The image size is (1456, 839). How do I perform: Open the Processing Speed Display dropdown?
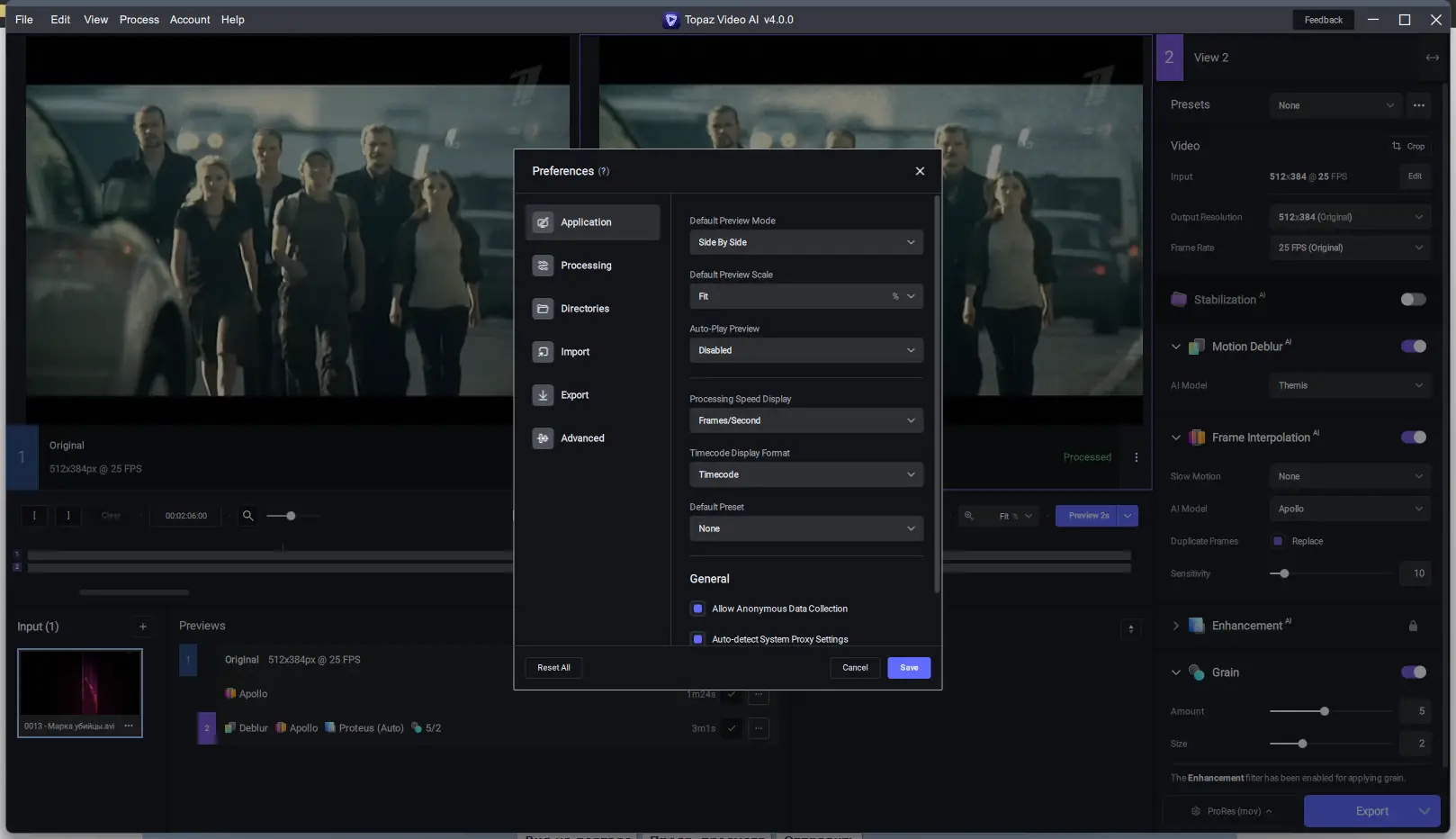806,420
